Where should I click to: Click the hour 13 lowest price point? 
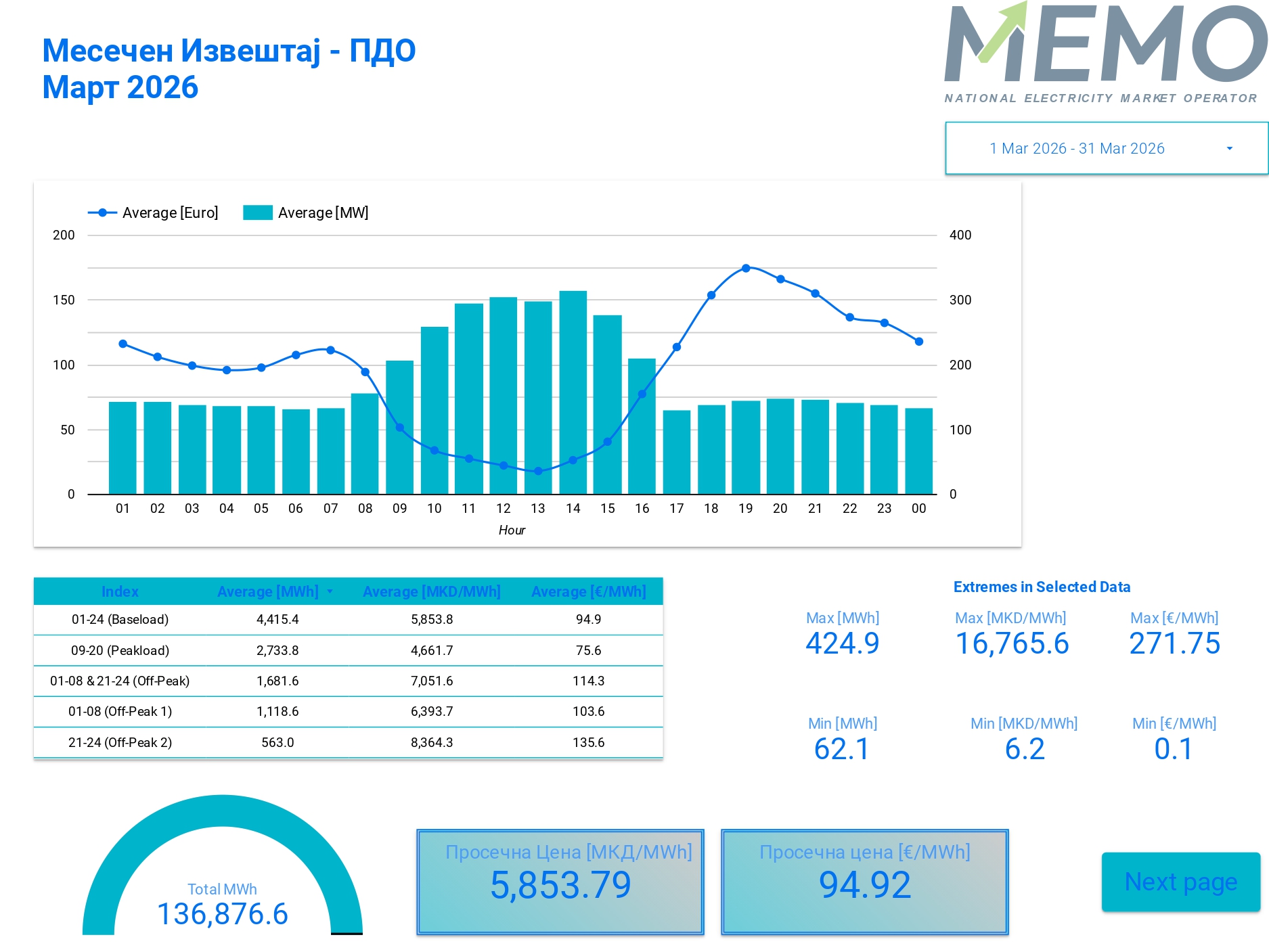coord(538,471)
